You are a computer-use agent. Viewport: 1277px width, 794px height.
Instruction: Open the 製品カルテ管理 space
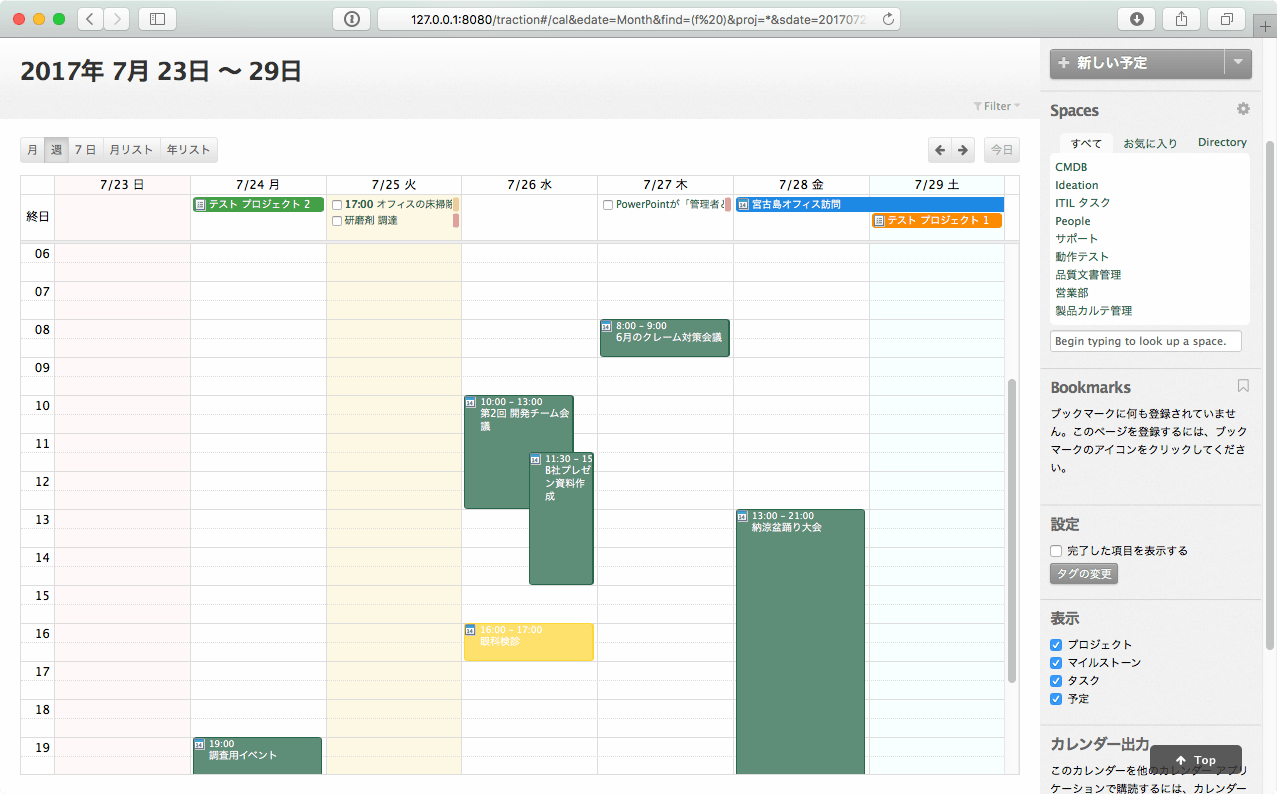click(x=1094, y=311)
